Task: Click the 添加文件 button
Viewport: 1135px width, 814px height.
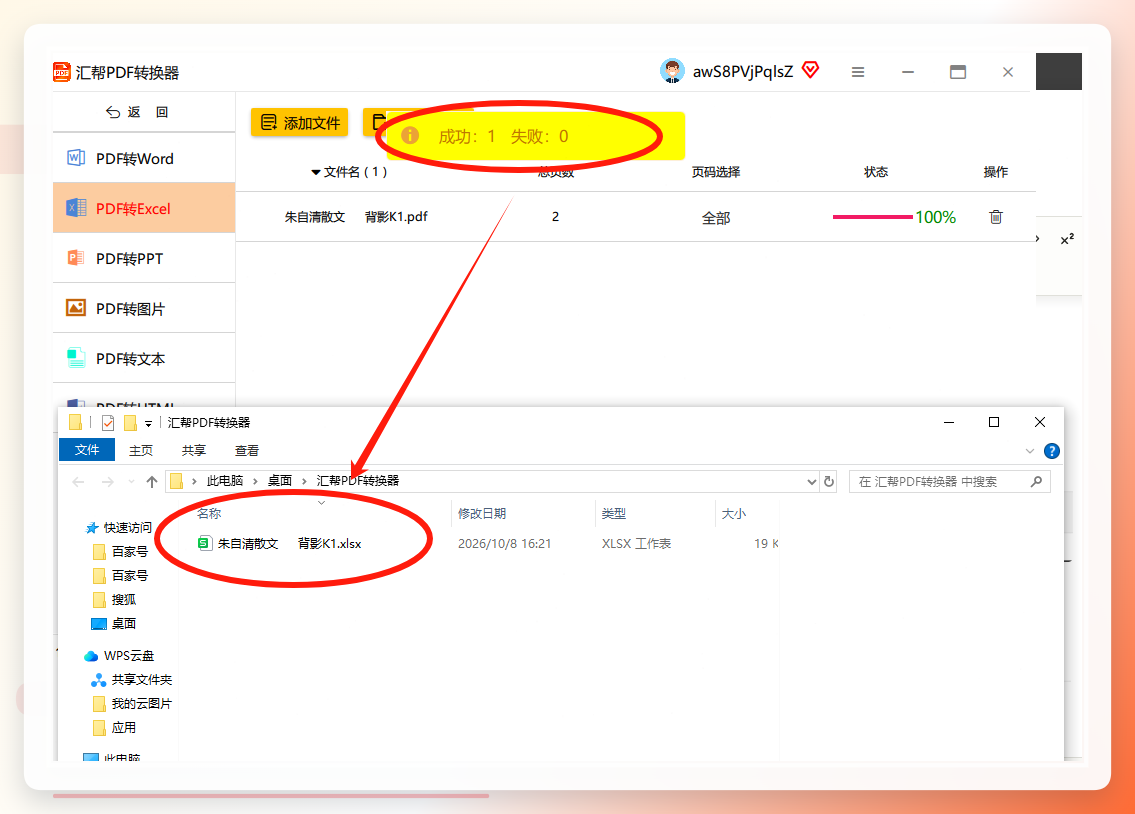Action: (300, 122)
